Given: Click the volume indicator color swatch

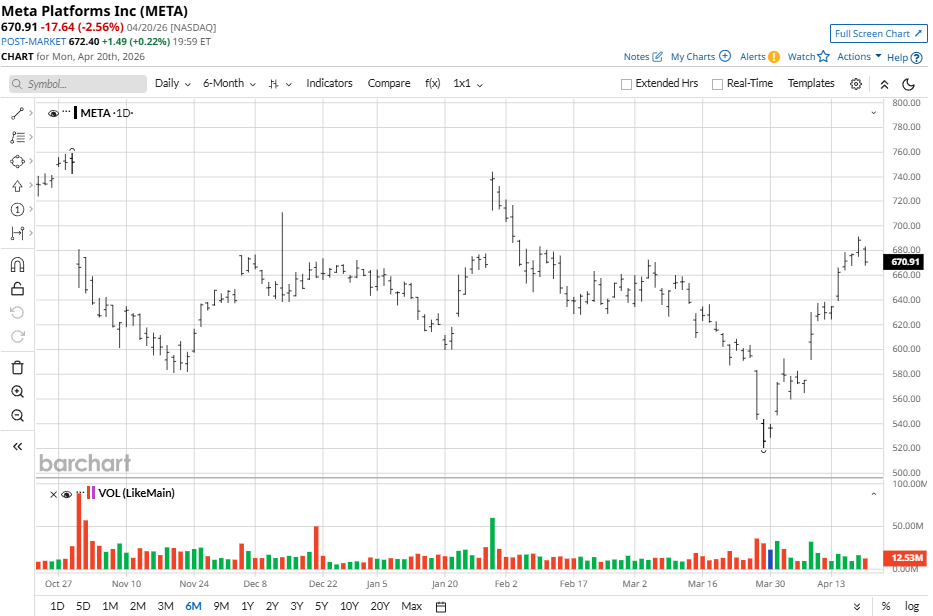Looking at the screenshot, I should pos(91,493).
